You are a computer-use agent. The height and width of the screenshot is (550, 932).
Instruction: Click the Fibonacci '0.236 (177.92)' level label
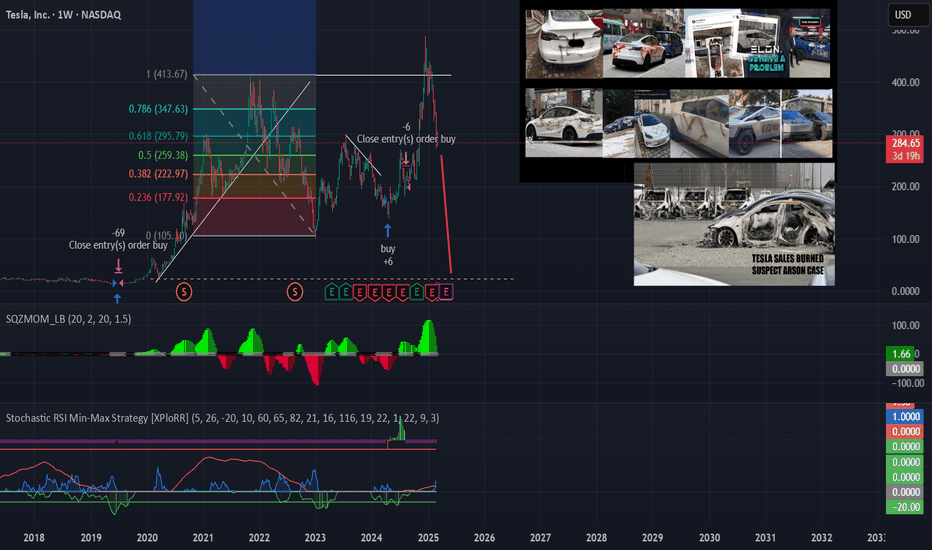point(158,197)
